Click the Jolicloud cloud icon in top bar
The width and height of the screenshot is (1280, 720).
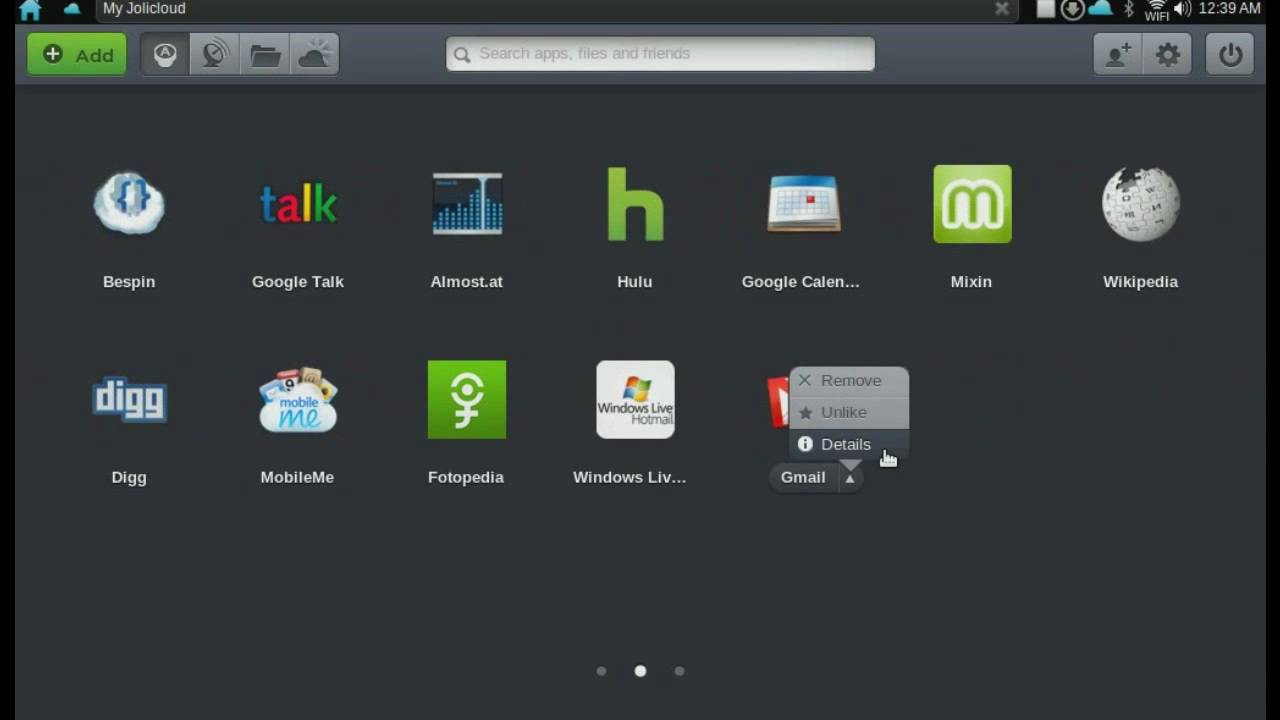click(x=72, y=9)
